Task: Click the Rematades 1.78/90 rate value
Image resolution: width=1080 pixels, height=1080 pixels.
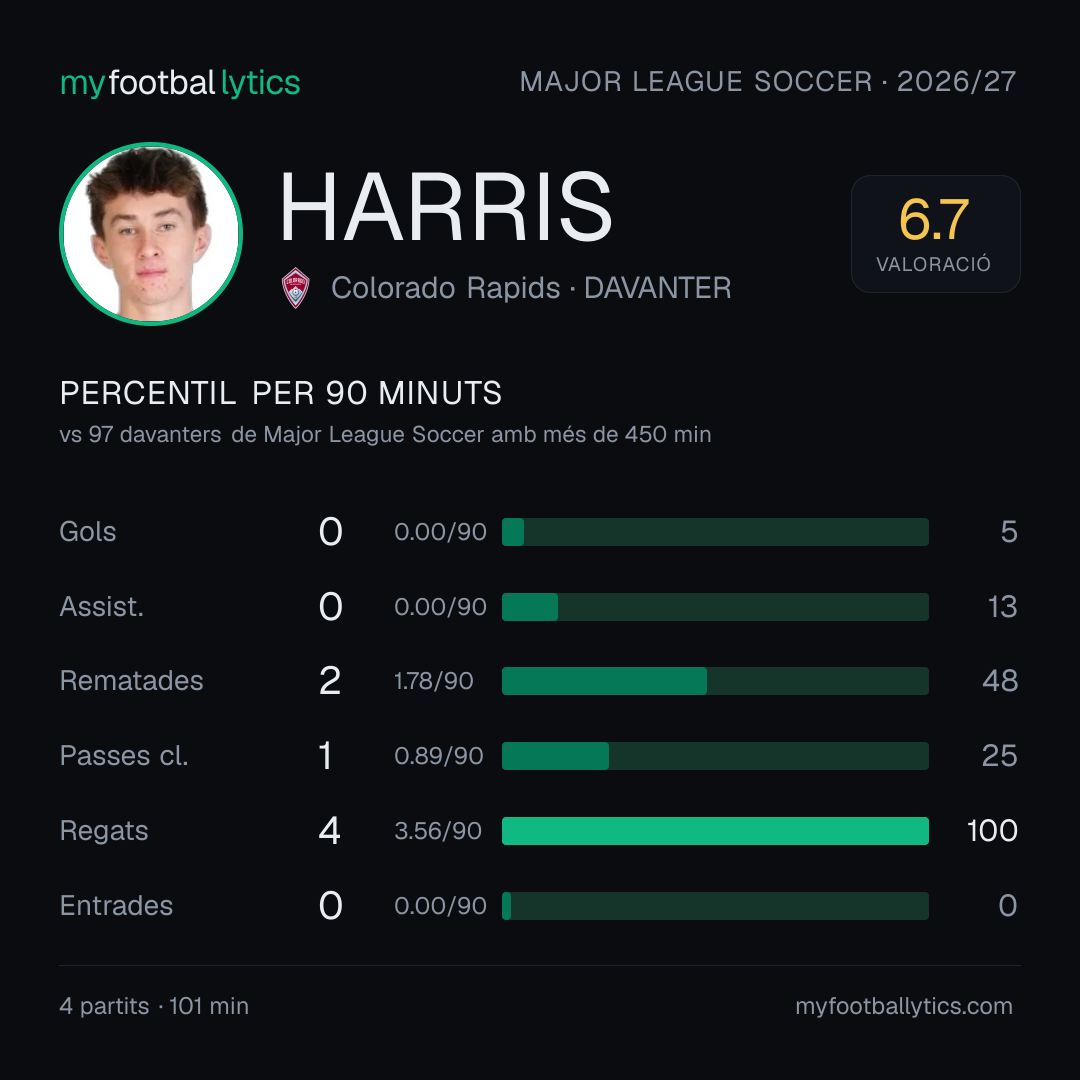Action: pyautogui.click(x=433, y=681)
